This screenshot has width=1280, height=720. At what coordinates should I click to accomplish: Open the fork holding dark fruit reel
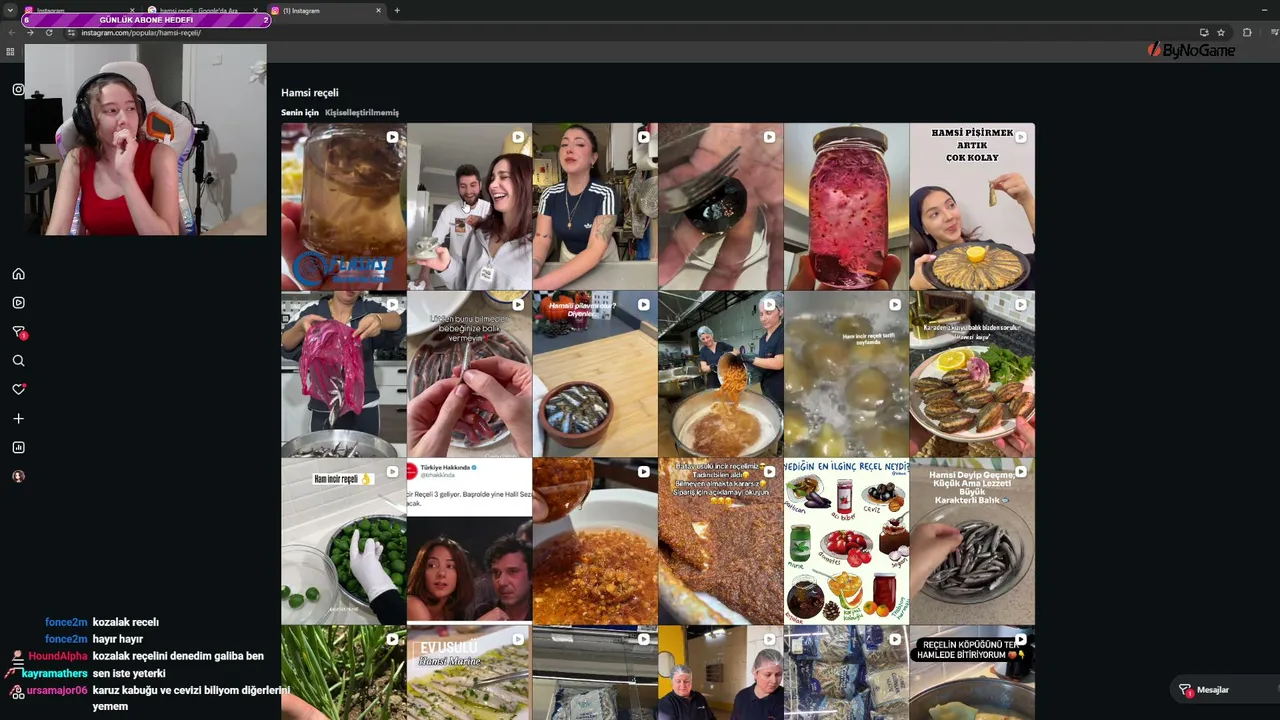(x=721, y=207)
